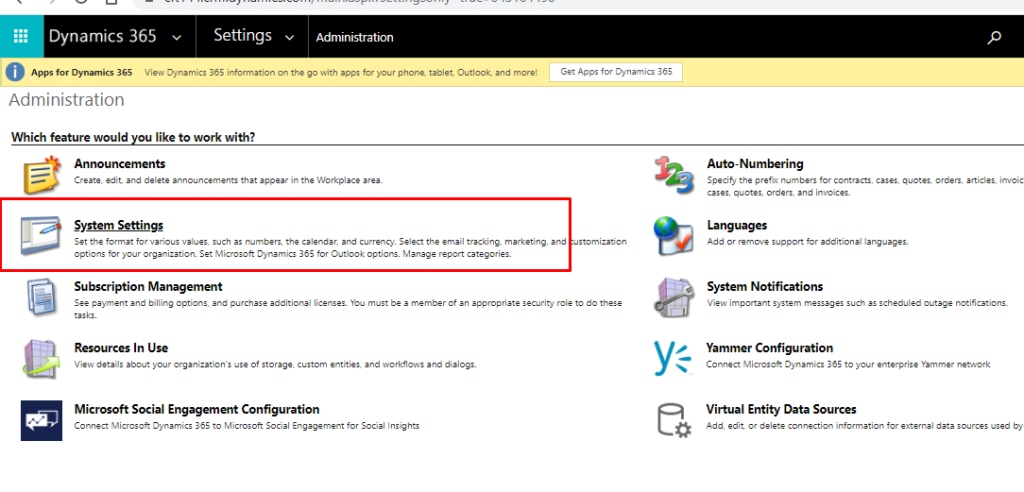Screen dimensions: 1024x492
Task: Click the Apps for Dynamics 365 banner label
Action: [x=82, y=73]
